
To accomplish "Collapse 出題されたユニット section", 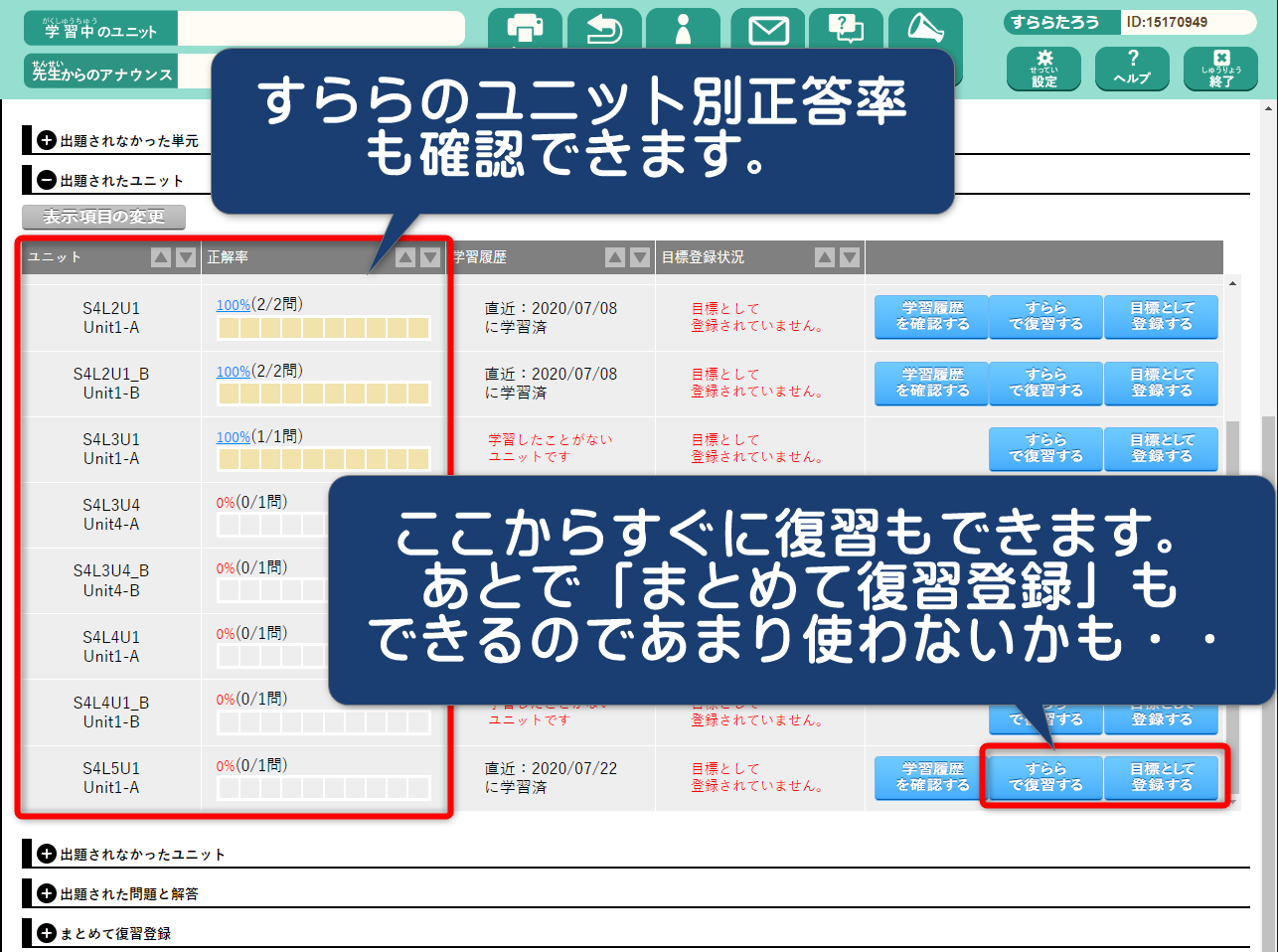I will click(x=47, y=180).
